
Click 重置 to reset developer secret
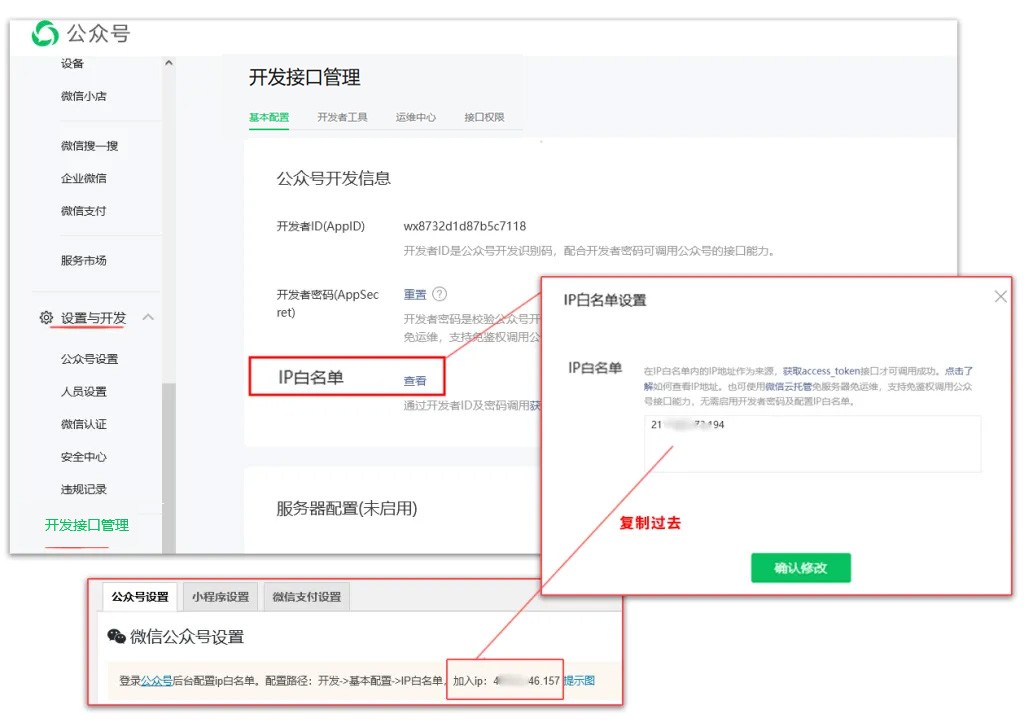pos(415,294)
